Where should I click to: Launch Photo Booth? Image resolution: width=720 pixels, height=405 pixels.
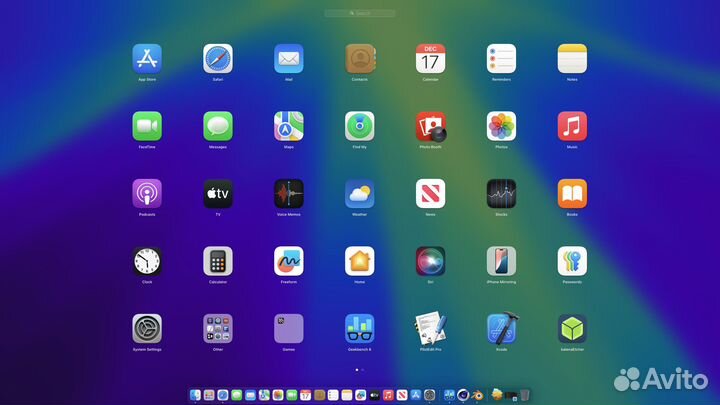[x=431, y=126]
